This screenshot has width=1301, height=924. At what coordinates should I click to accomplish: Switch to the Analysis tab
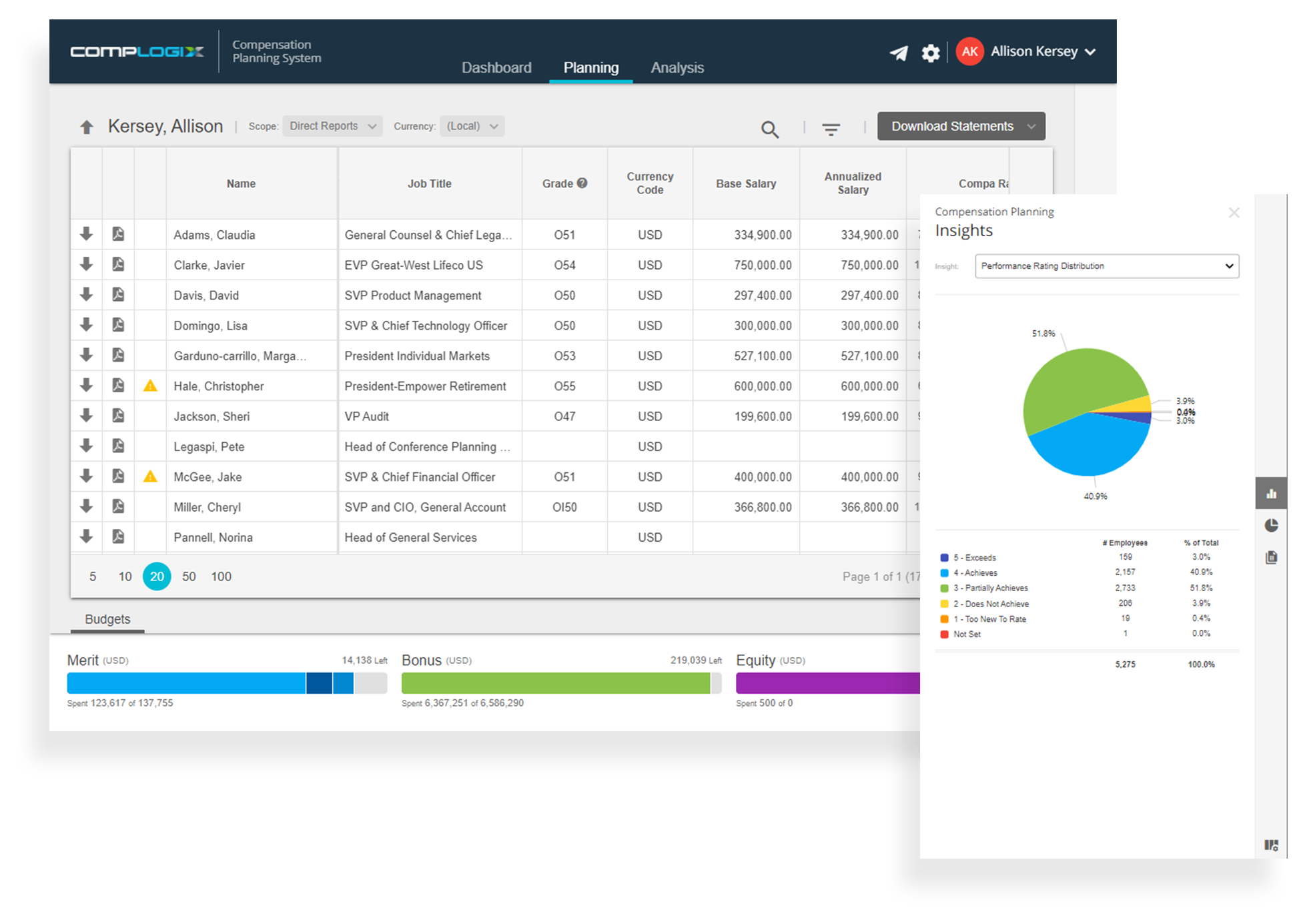(677, 67)
